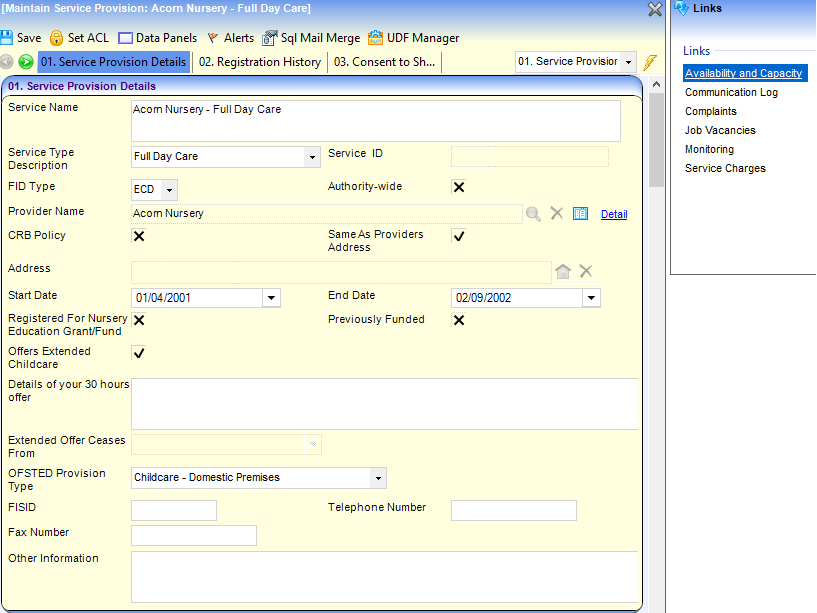817x613 pixels.
Task: Toggle the CRB Policy checkbox
Action: pos(139,236)
